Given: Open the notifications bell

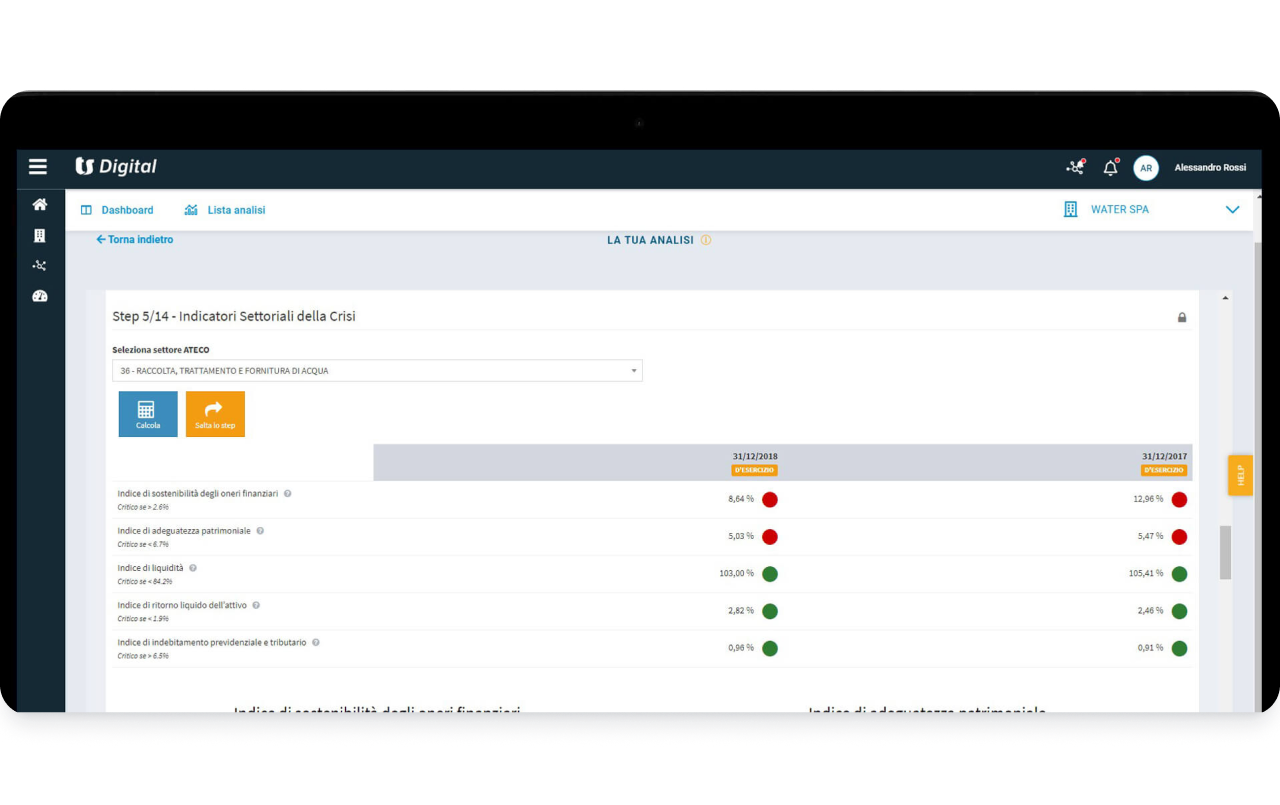Looking at the screenshot, I should pyautogui.click(x=1110, y=167).
